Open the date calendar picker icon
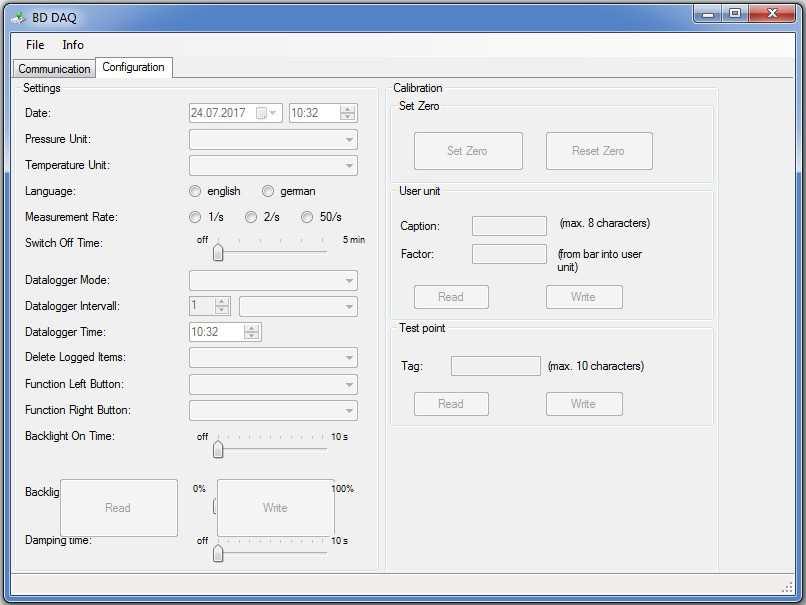Image resolution: width=806 pixels, height=605 pixels. tap(266, 113)
